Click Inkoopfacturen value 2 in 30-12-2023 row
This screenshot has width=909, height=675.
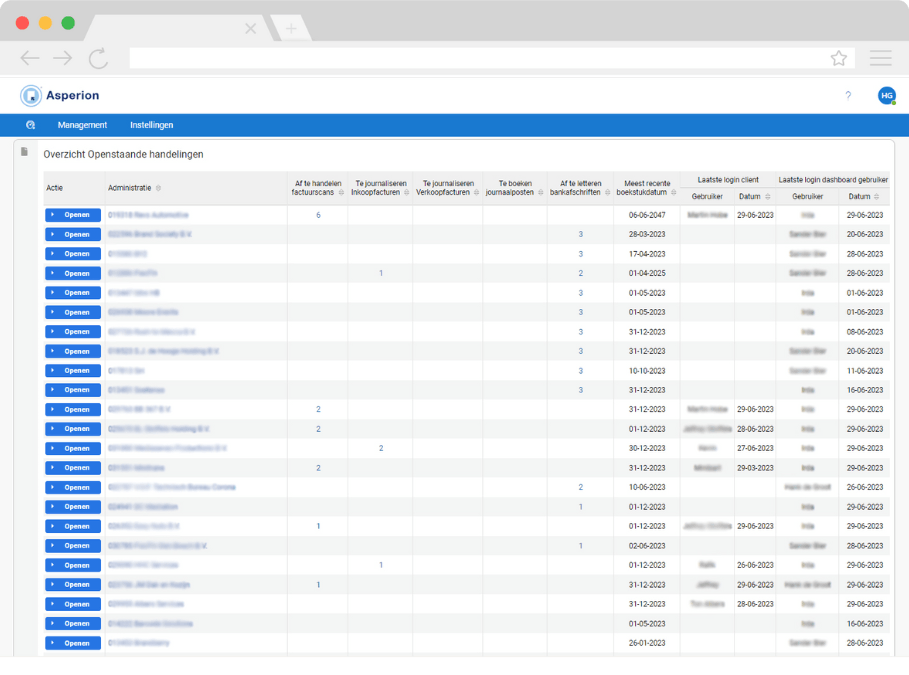[381, 448]
